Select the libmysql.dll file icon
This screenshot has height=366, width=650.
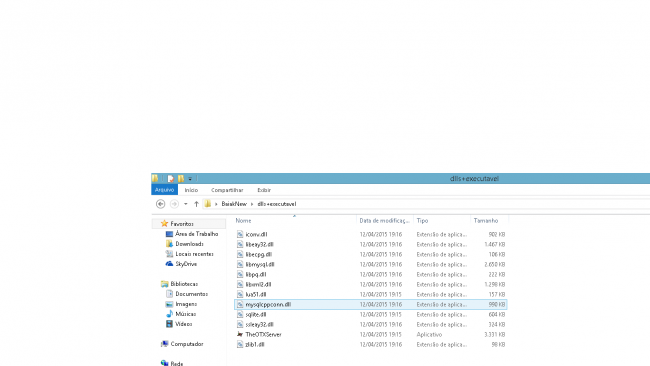pos(240,264)
